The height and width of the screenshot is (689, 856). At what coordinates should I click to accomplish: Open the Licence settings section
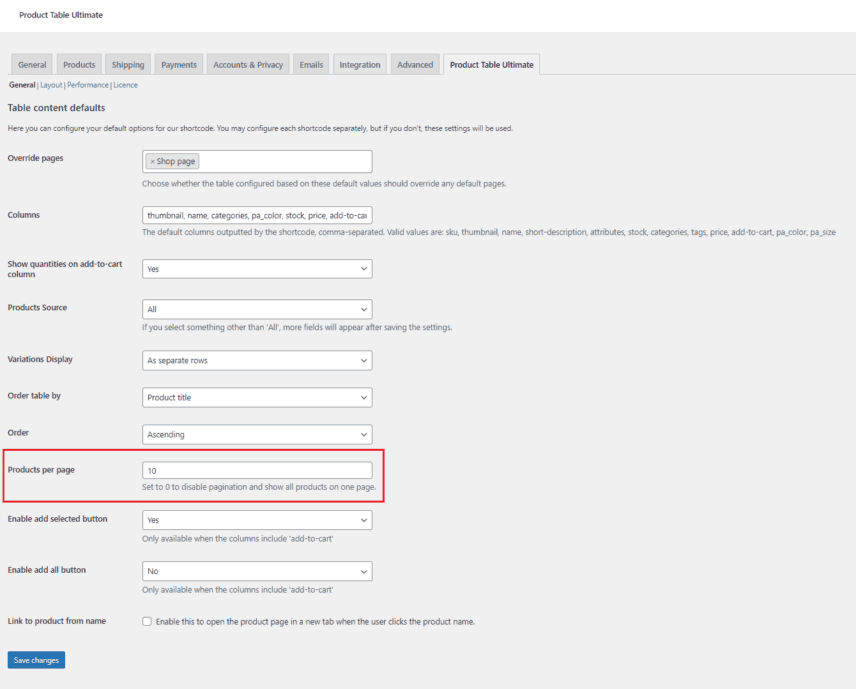pos(125,85)
